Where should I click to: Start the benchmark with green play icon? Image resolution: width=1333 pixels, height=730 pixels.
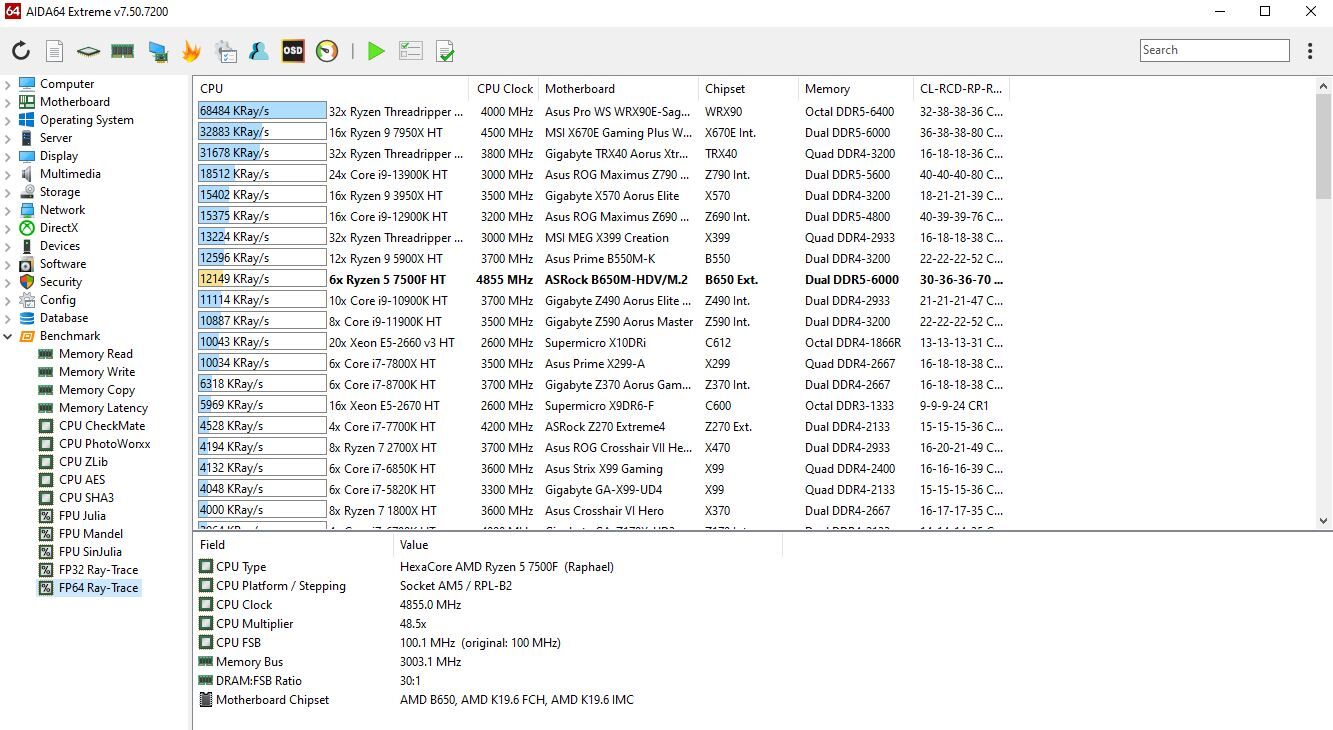[376, 51]
